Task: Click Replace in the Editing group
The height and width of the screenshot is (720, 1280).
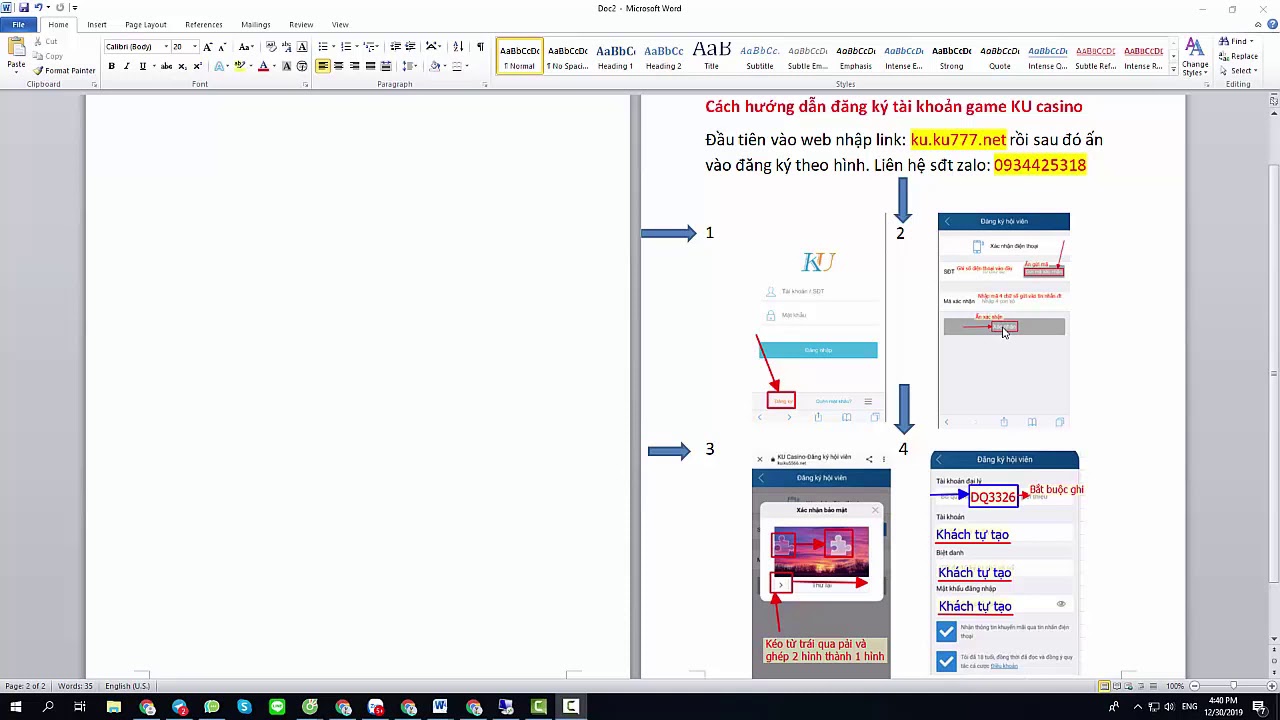Action: click(x=1238, y=56)
